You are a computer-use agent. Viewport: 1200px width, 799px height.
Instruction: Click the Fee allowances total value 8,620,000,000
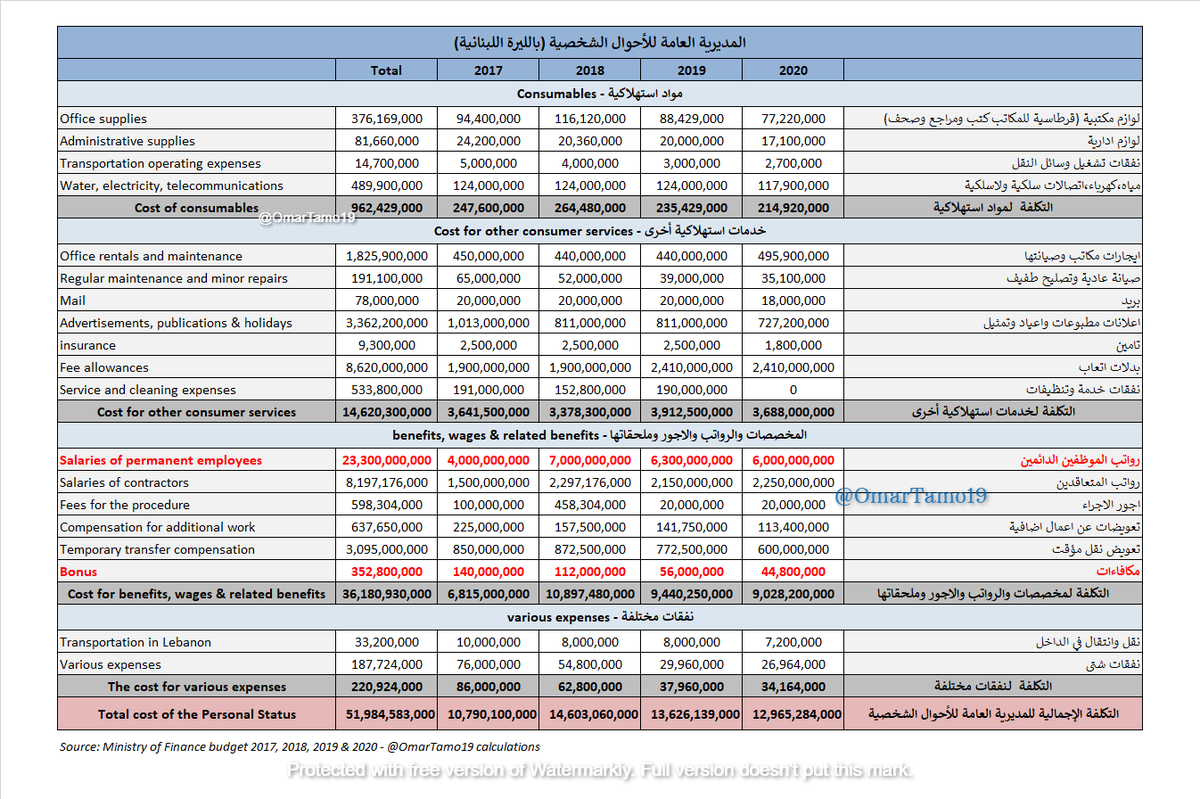(386, 366)
